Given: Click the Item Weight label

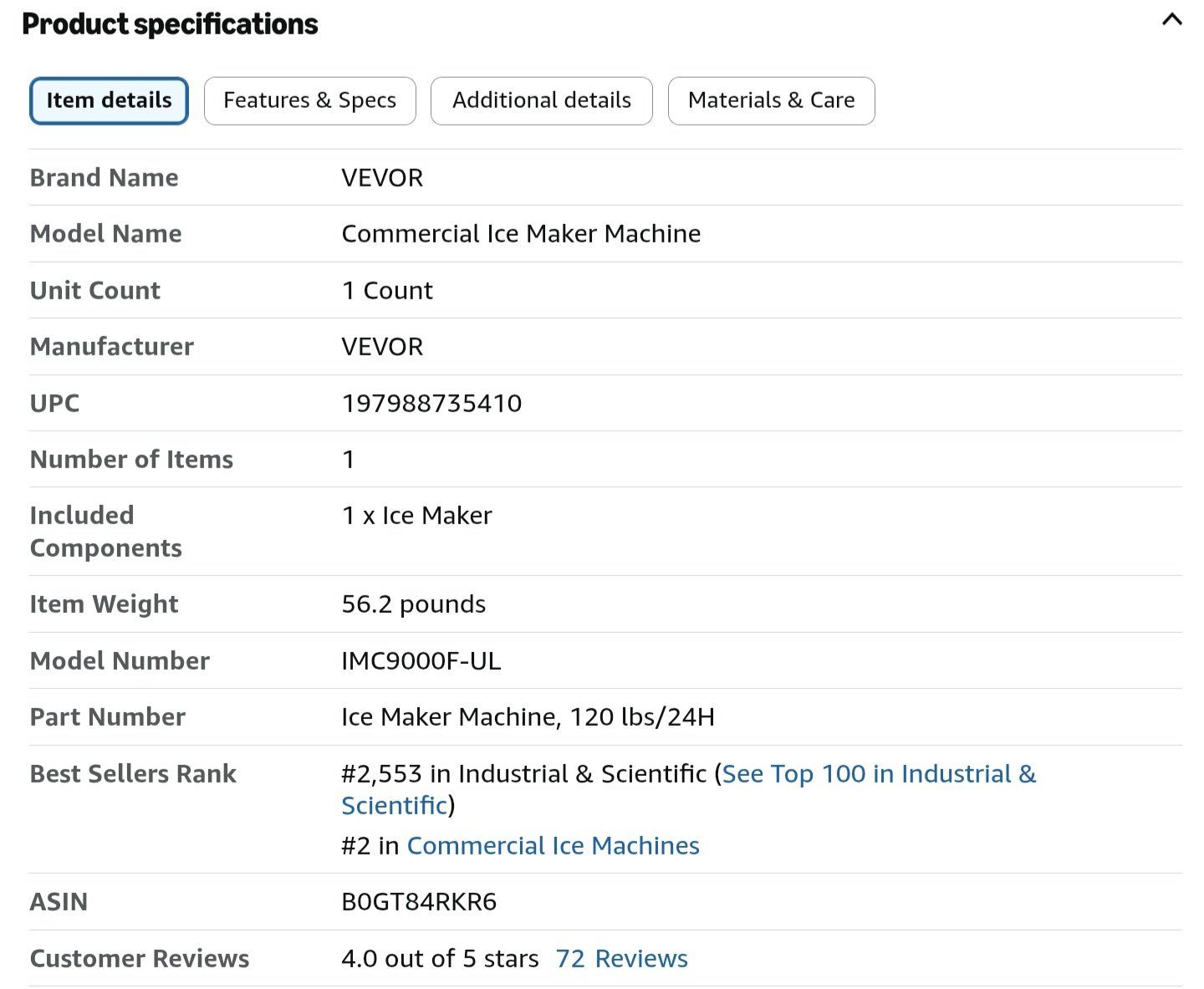Looking at the screenshot, I should pyautogui.click(x=104, y=604).
